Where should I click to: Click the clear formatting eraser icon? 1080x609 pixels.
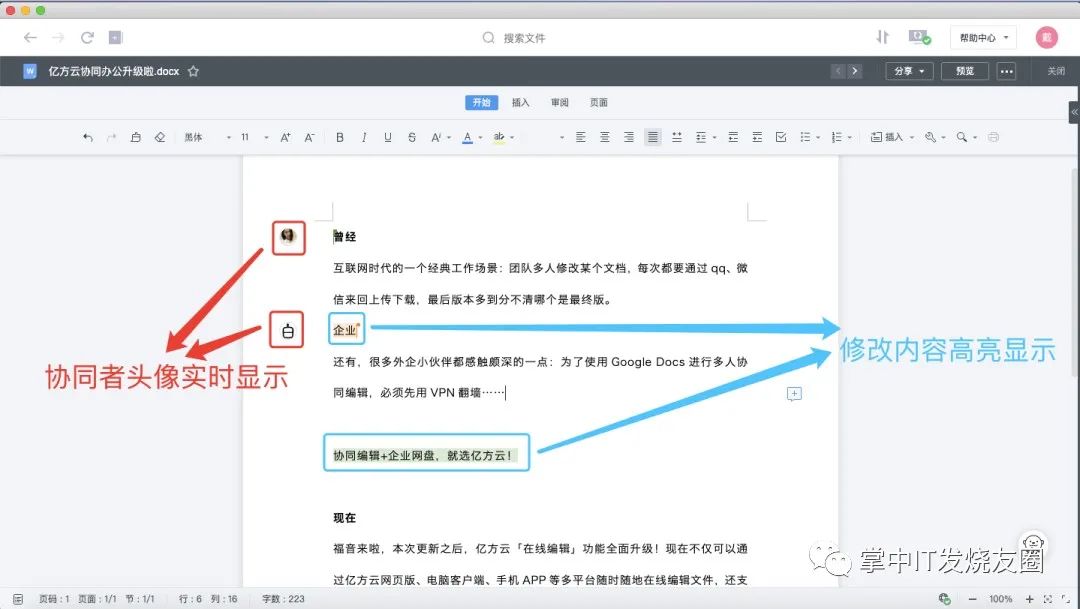pos(160,137)
